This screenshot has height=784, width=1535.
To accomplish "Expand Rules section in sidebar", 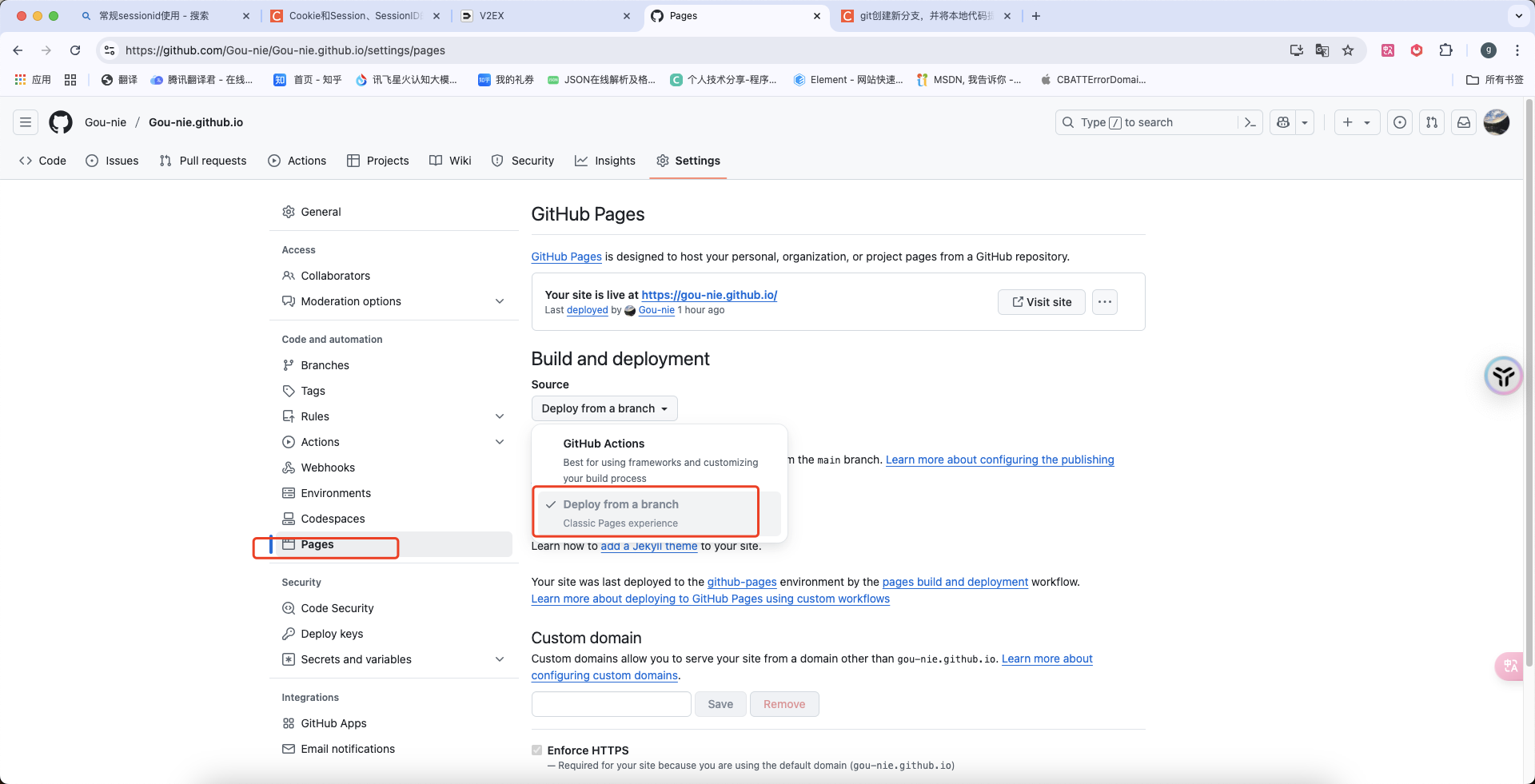I will 500,416.
